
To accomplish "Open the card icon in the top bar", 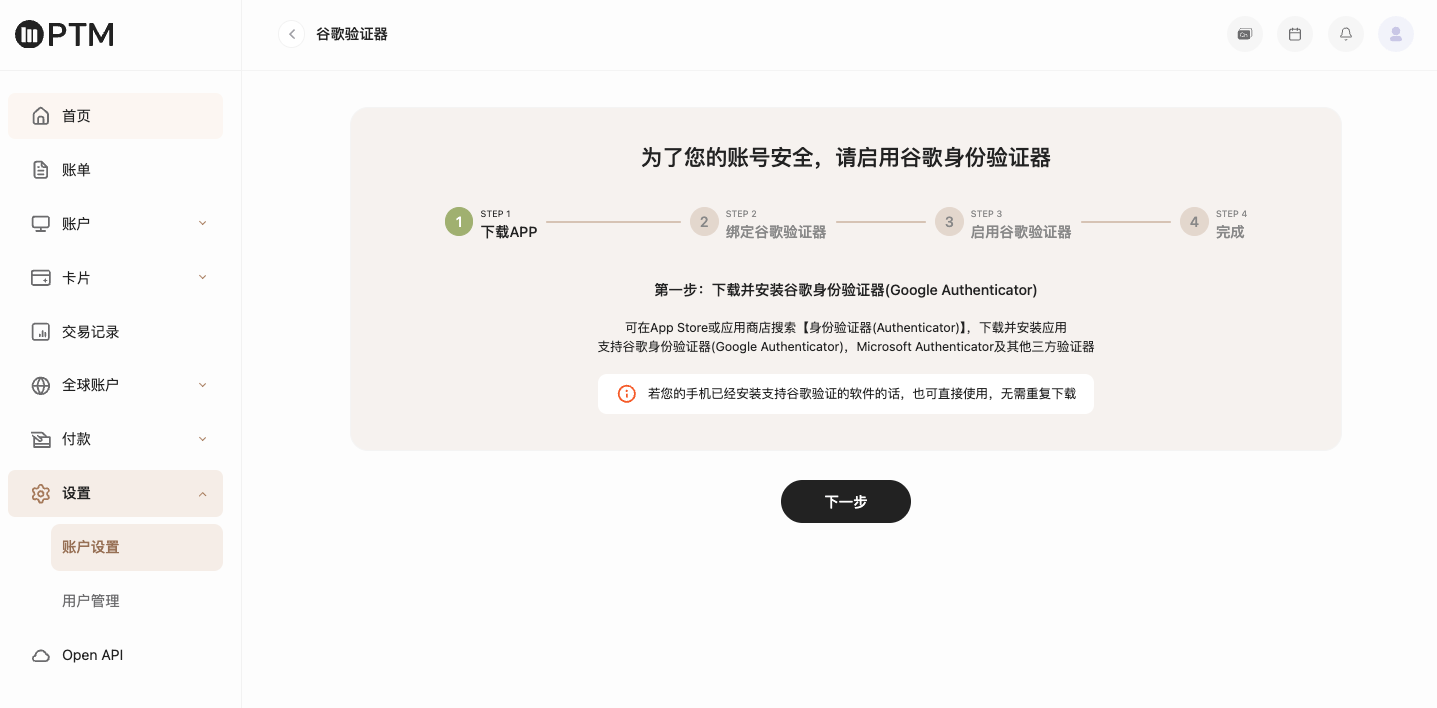I will tap(1245, 34).
